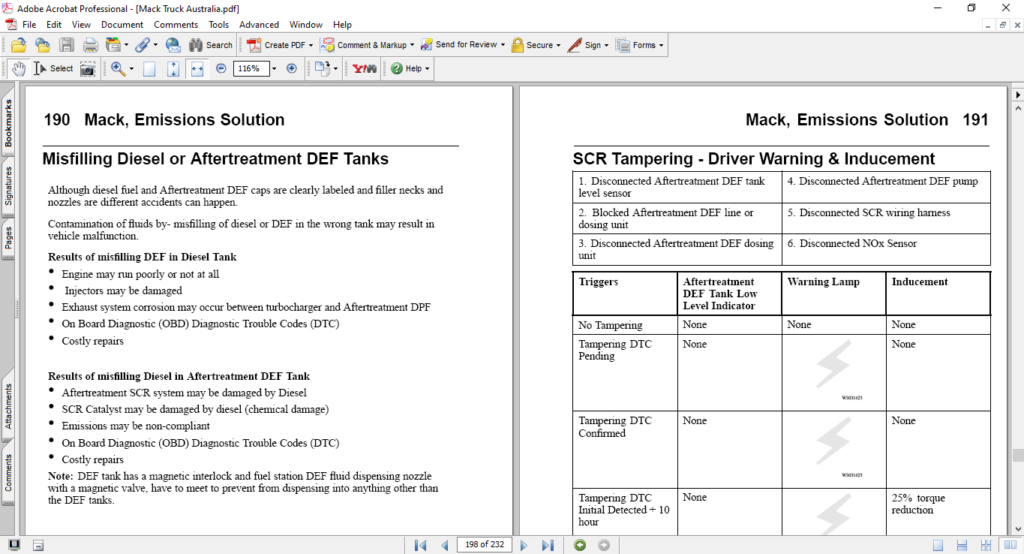The width and height of the screenshot is (1024, 554).
Task: Open the Advanced menu
Action: (259, 24)
